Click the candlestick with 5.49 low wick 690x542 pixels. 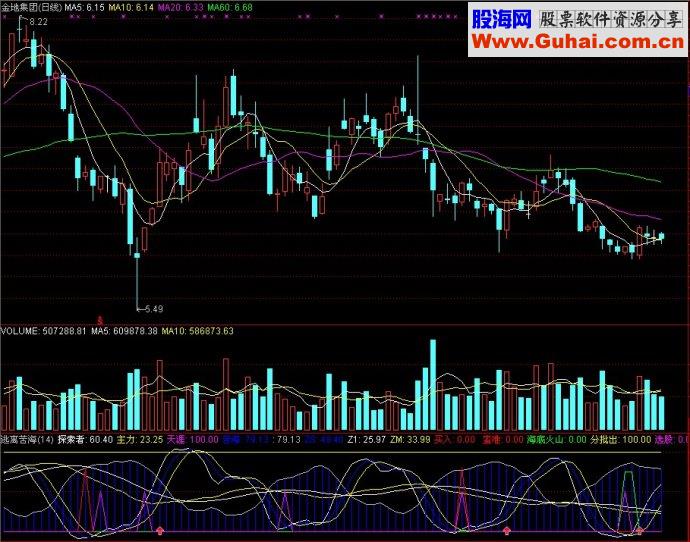(x=137, y=273)
